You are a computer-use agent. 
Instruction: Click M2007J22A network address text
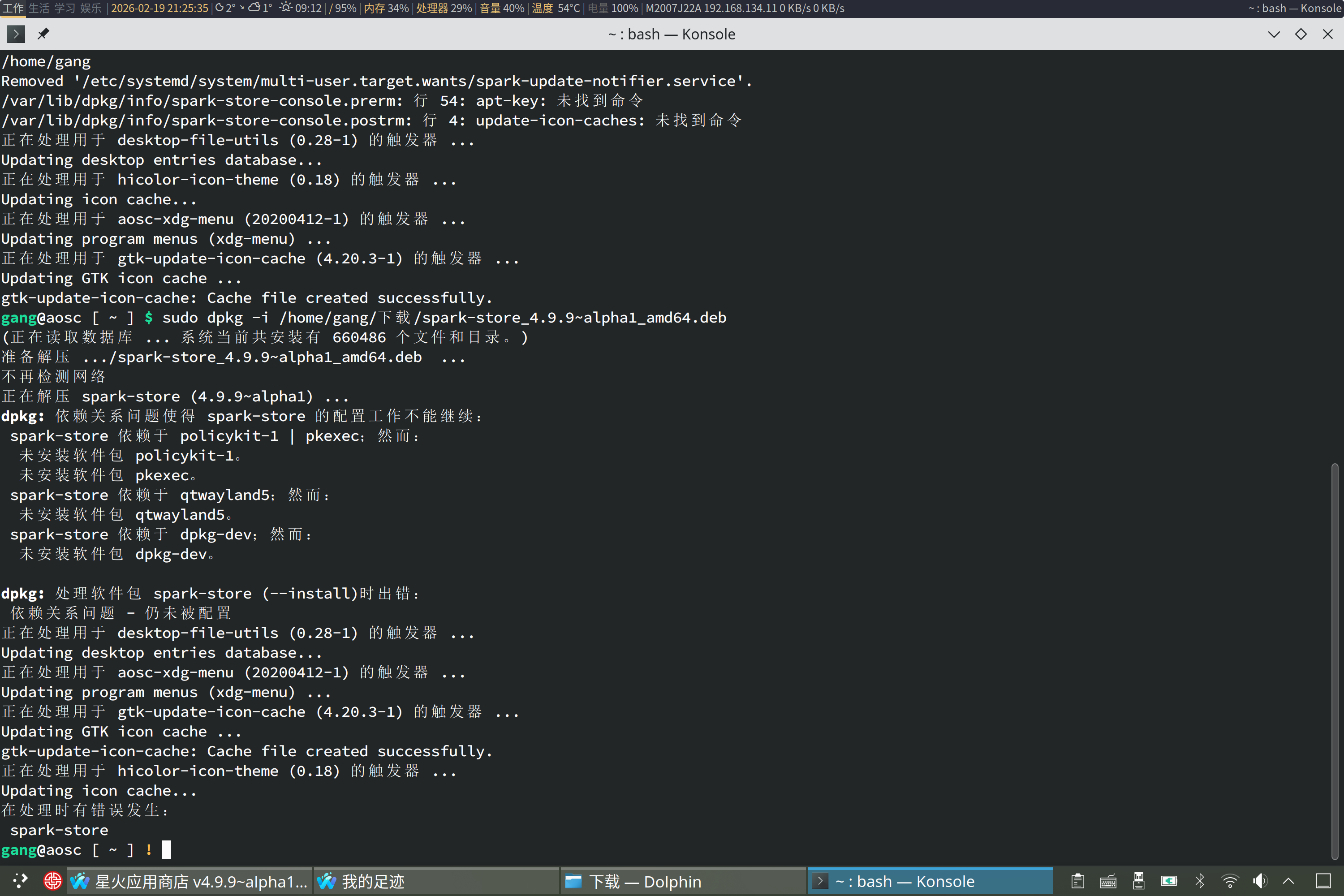745,8
